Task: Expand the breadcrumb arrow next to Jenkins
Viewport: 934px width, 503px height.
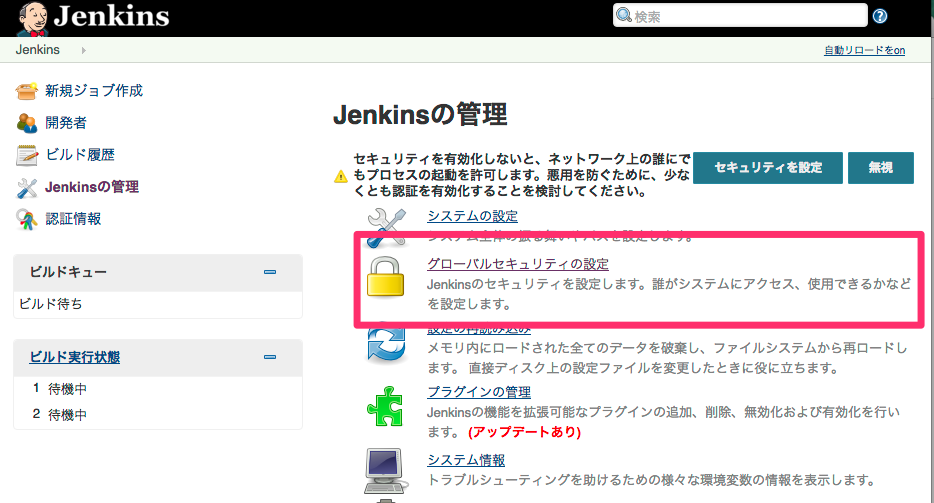Action: 83,51
